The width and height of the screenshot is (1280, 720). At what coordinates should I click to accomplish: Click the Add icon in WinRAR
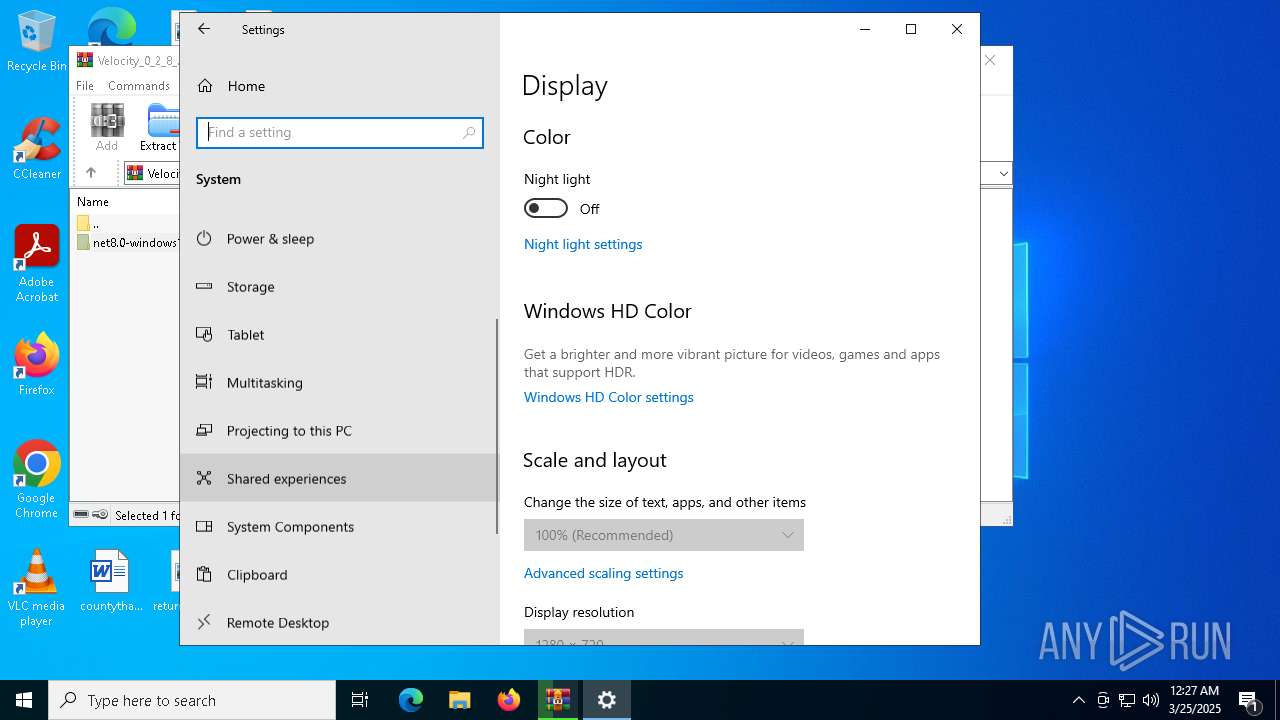pyautogui.click(x=107, y=127)
